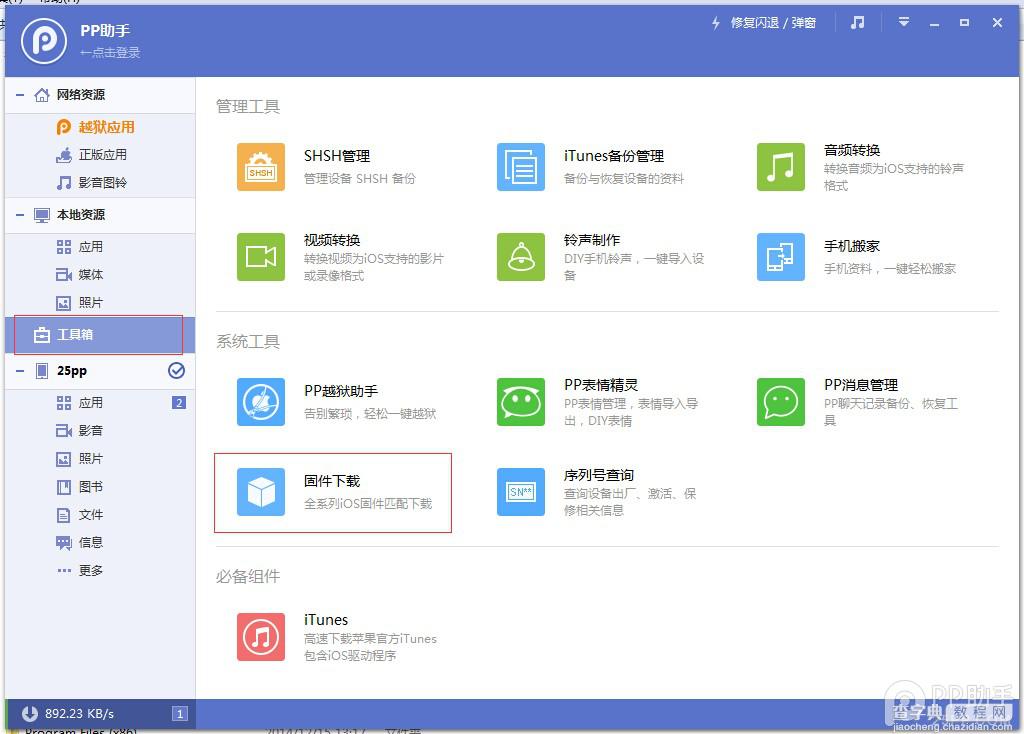The width and height of the screenshot is (1024, 734).
Task: Click the iTunes title under 必备组件
Action: pos(326,620)
